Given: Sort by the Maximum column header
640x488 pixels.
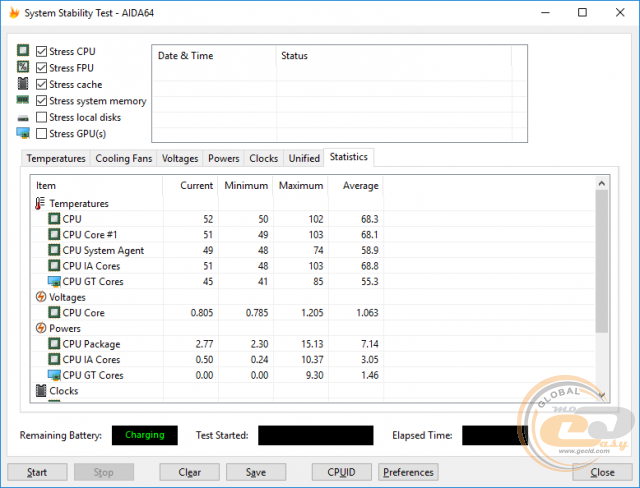Looking at the screenshot, I should [300, 185].
